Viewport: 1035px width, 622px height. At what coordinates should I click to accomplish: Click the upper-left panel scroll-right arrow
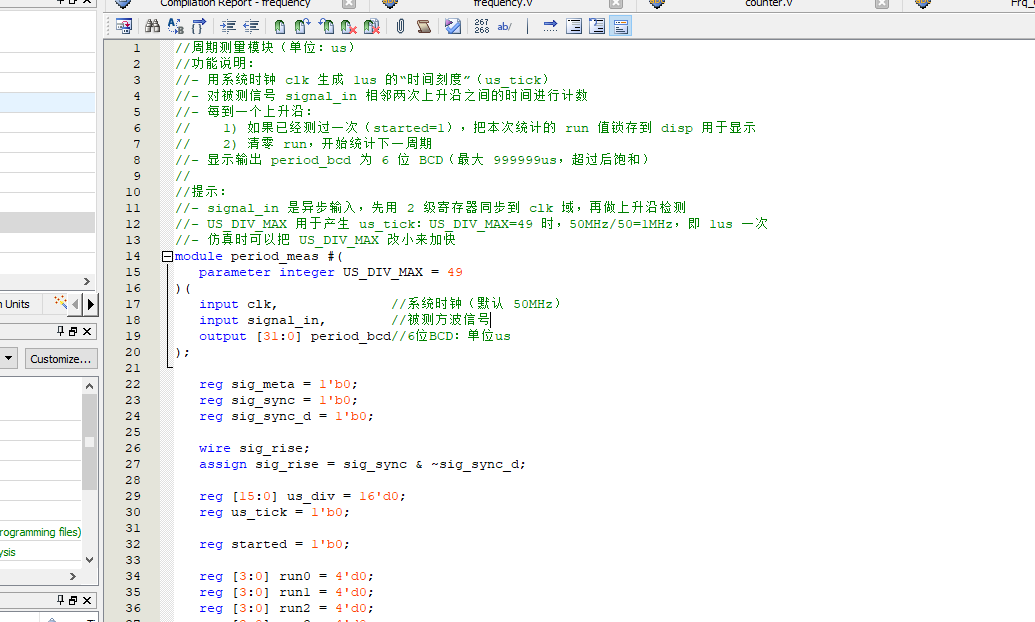click(x=86, y=281)
